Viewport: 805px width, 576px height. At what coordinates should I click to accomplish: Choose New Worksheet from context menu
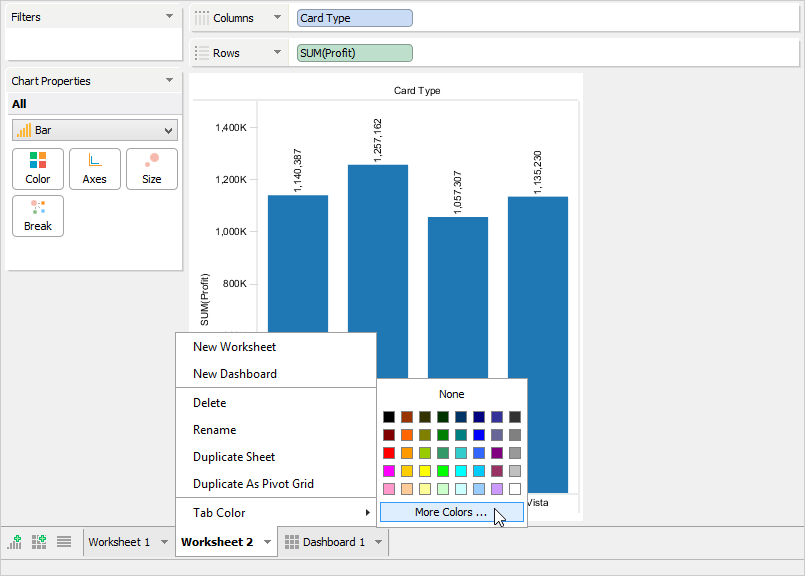(x=276, y=347)
